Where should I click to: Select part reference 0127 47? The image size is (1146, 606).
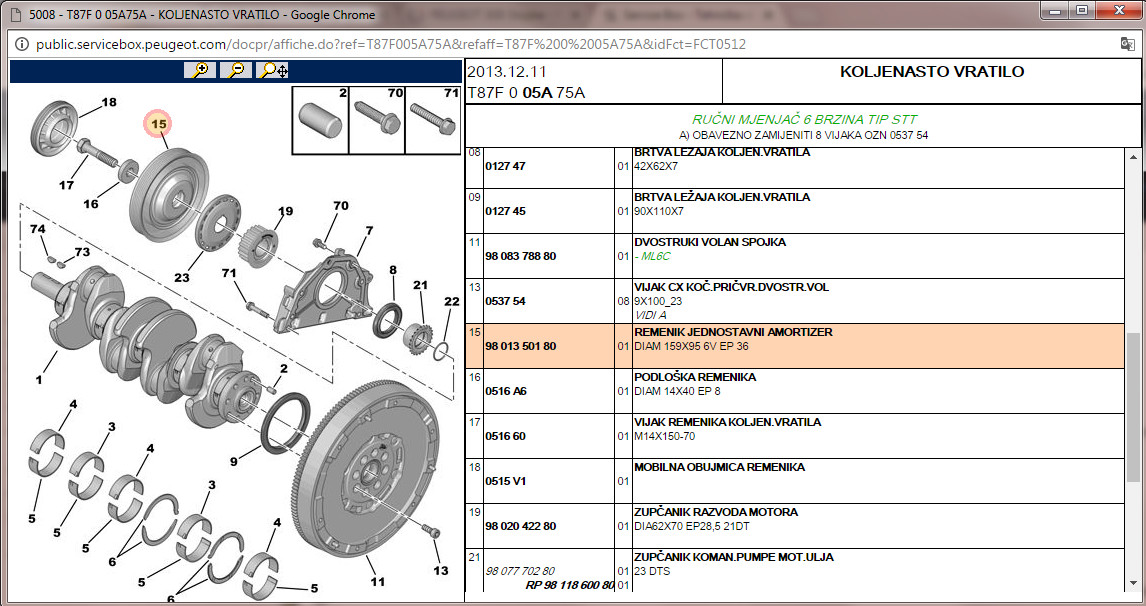505,166
